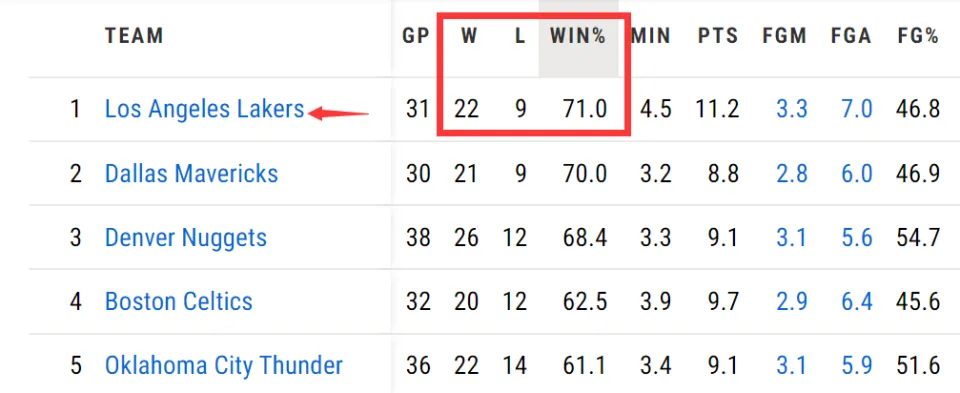Sort by the W wins column header
This screenshot has width=960, height=393.
pos(469,36)
